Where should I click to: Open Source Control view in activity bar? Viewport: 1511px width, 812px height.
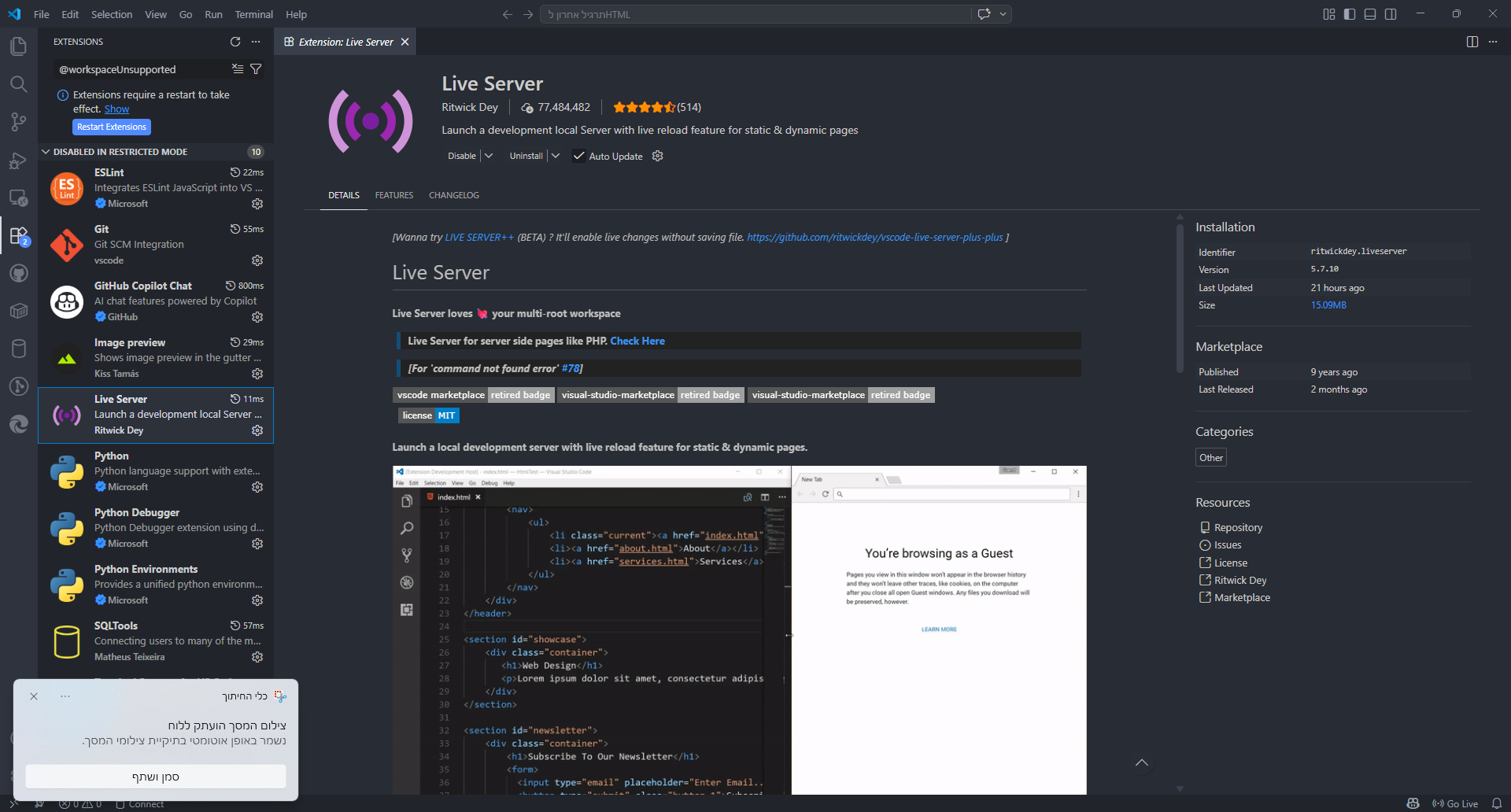coord(18,122)
